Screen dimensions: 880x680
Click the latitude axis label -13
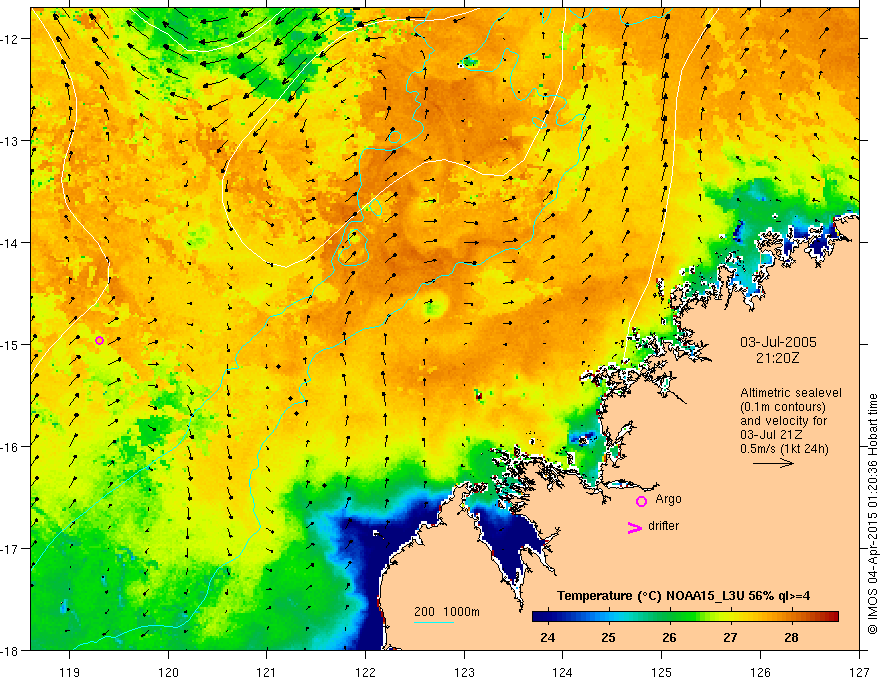tap(10, 141)
